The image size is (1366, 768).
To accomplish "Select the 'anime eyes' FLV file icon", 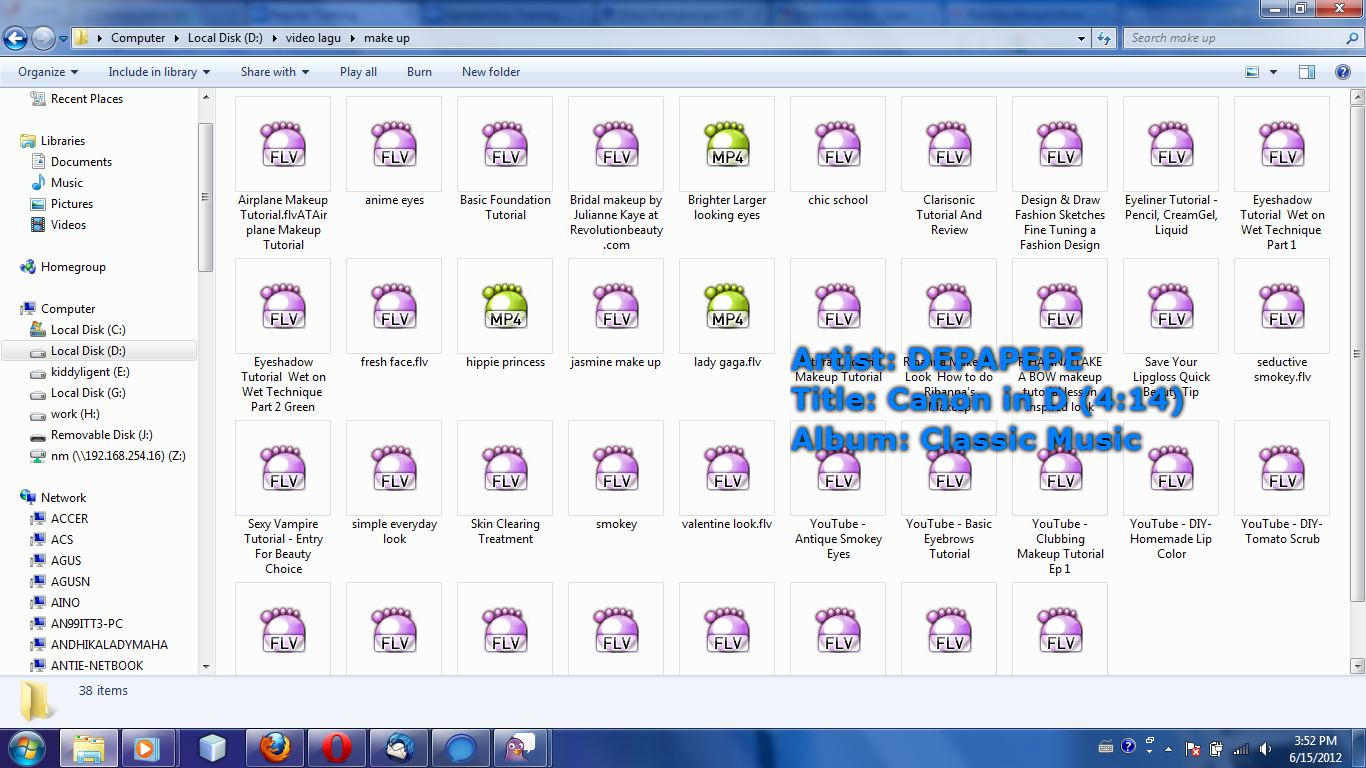I will point(394,144).
